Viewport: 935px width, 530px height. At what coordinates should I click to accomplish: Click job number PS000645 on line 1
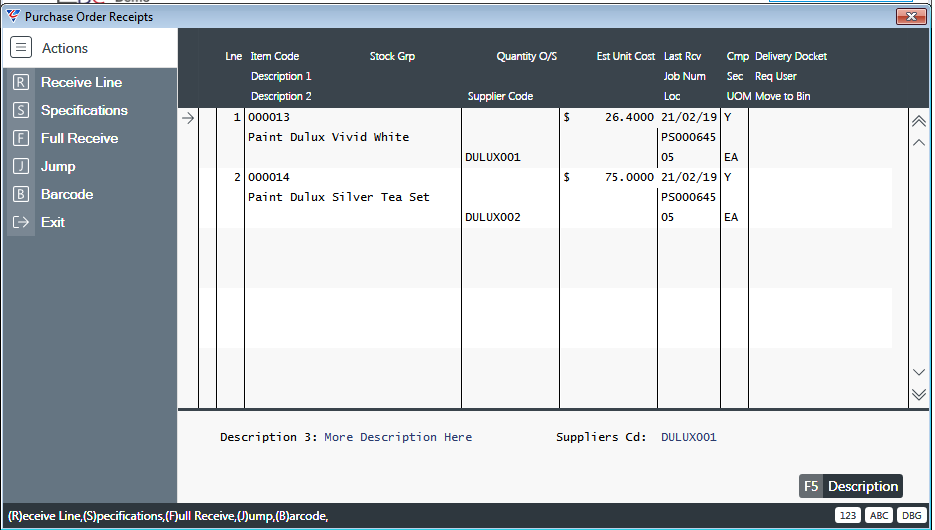tap(688, 137)
